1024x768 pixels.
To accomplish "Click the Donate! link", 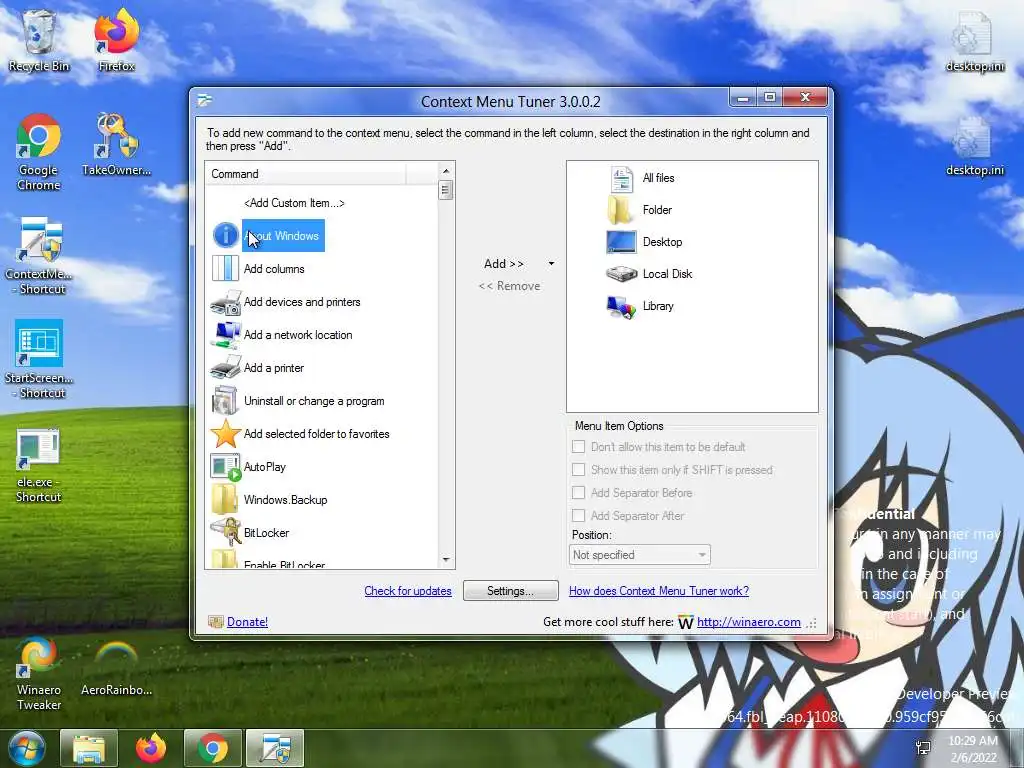I will click(x=248, y=622).
